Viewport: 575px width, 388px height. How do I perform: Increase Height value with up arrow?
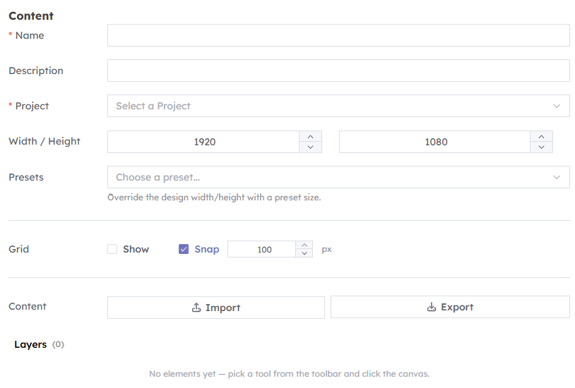tap(541, 136)
